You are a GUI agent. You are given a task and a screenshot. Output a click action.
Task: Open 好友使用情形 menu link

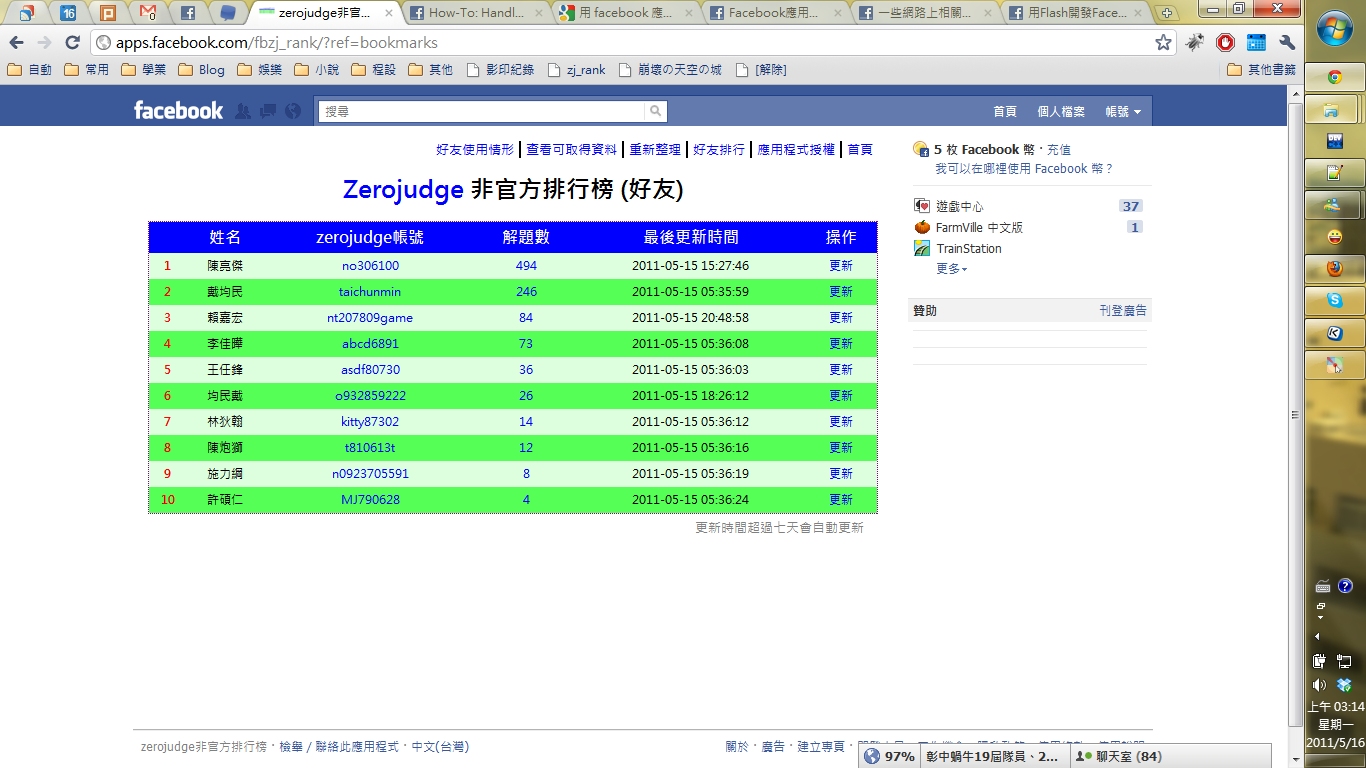pos(475,149)
